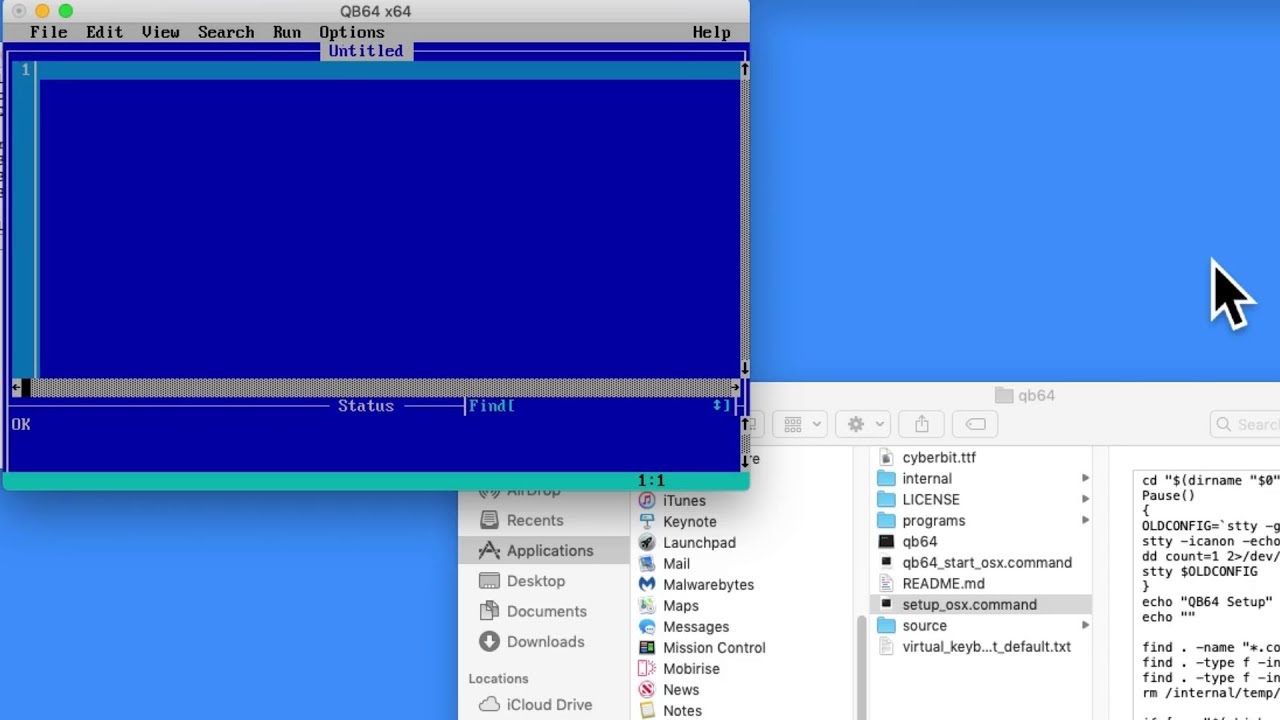The image size is (1280, 720).
Task: Expand the source folder arrow
Action: pyautogui.click(x=1085, y=625)
